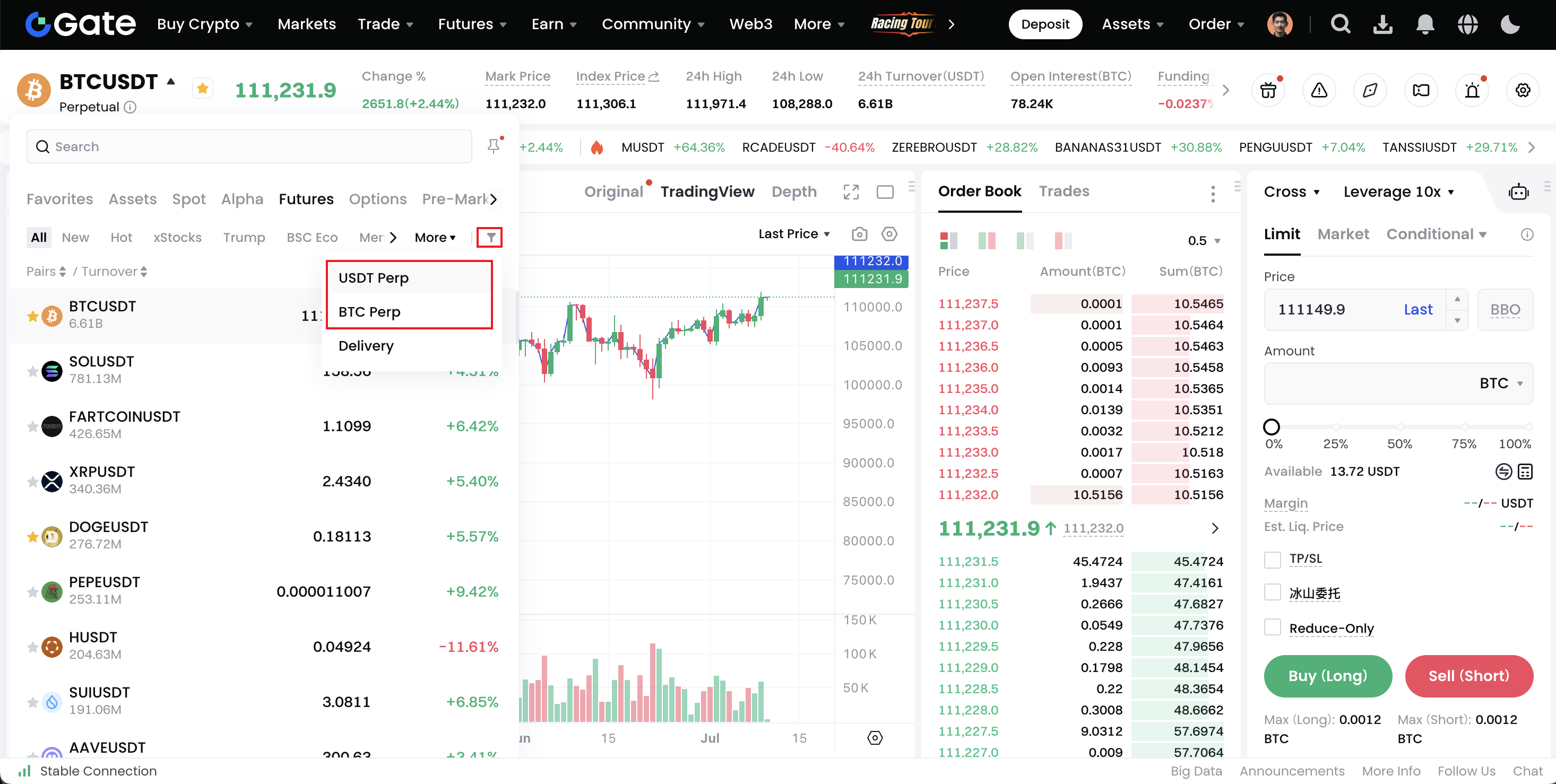Check the Reduce-Only option
The height and width of the screenshot is (784, 1556).
tap(1272, 628)
